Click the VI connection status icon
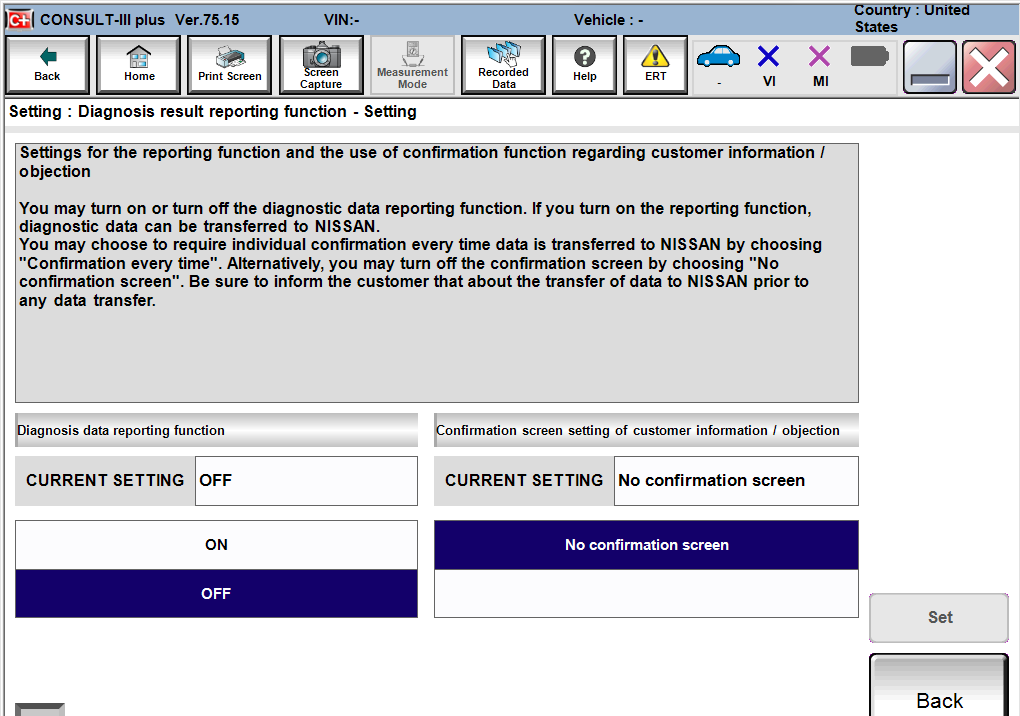The width and height of the screenshot is (1020, 716). (x=769, y=60)
